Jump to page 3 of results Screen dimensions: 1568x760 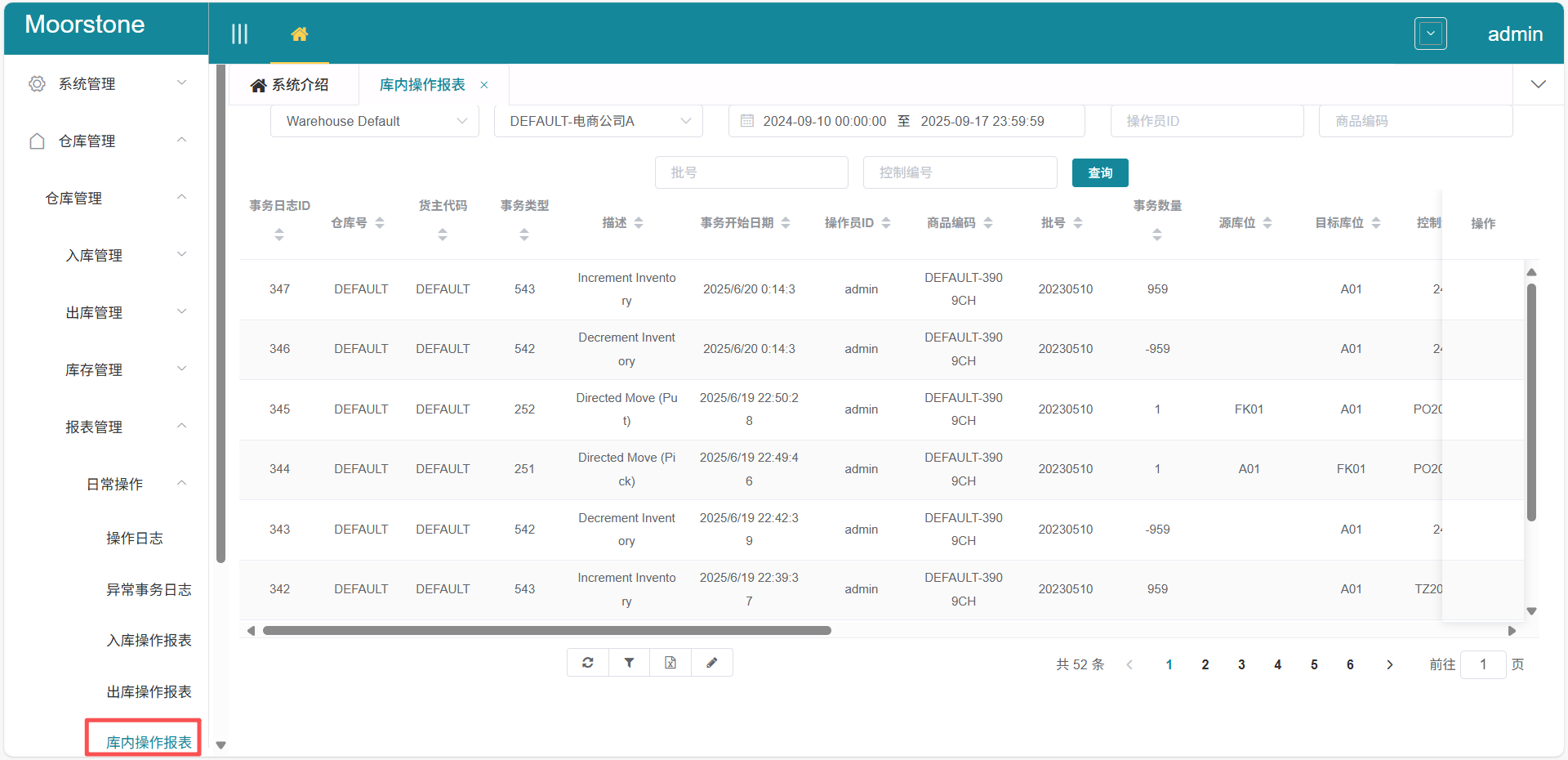coord(1241,664)
